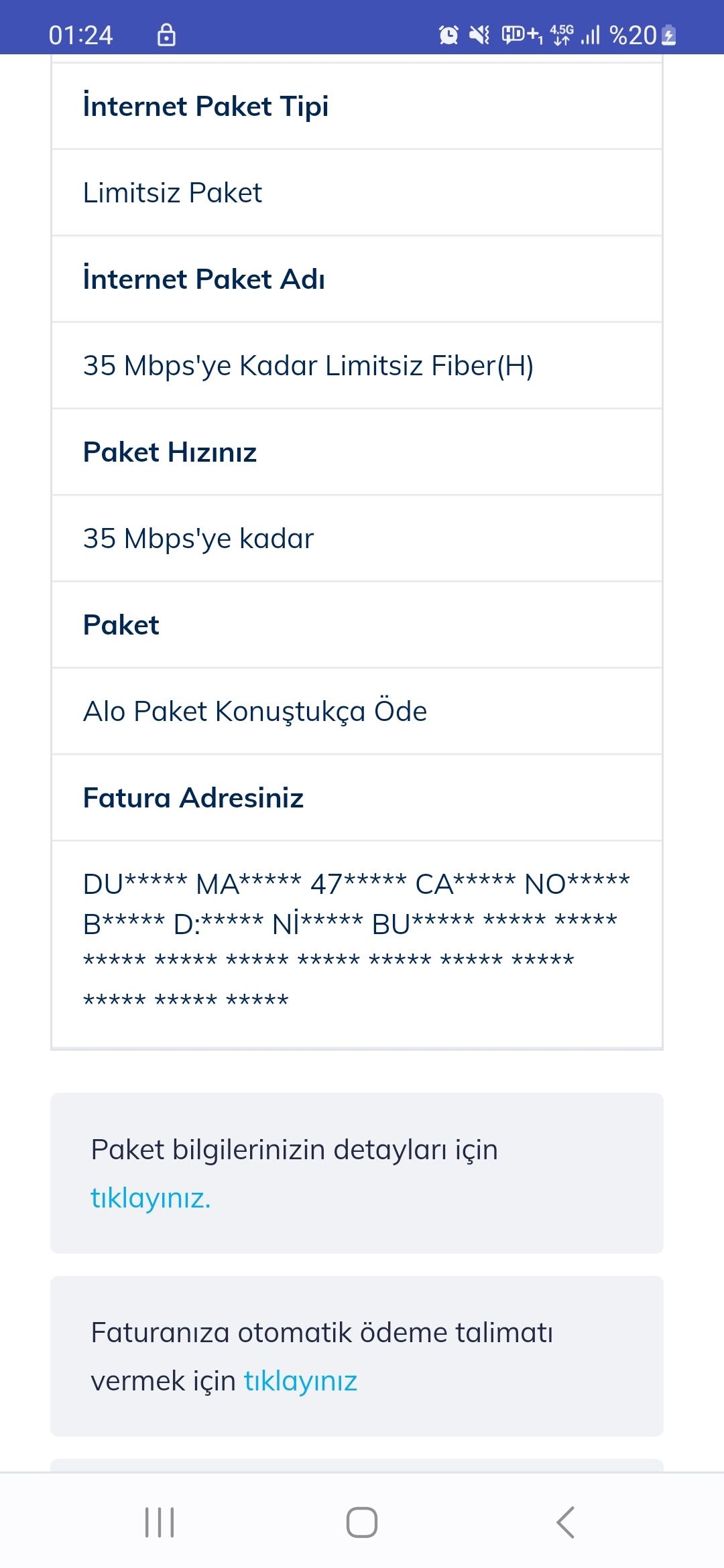Viewport: 724px width, 1568px height.
Task: Tap the battery charging icon
Action: coord(669,35)
